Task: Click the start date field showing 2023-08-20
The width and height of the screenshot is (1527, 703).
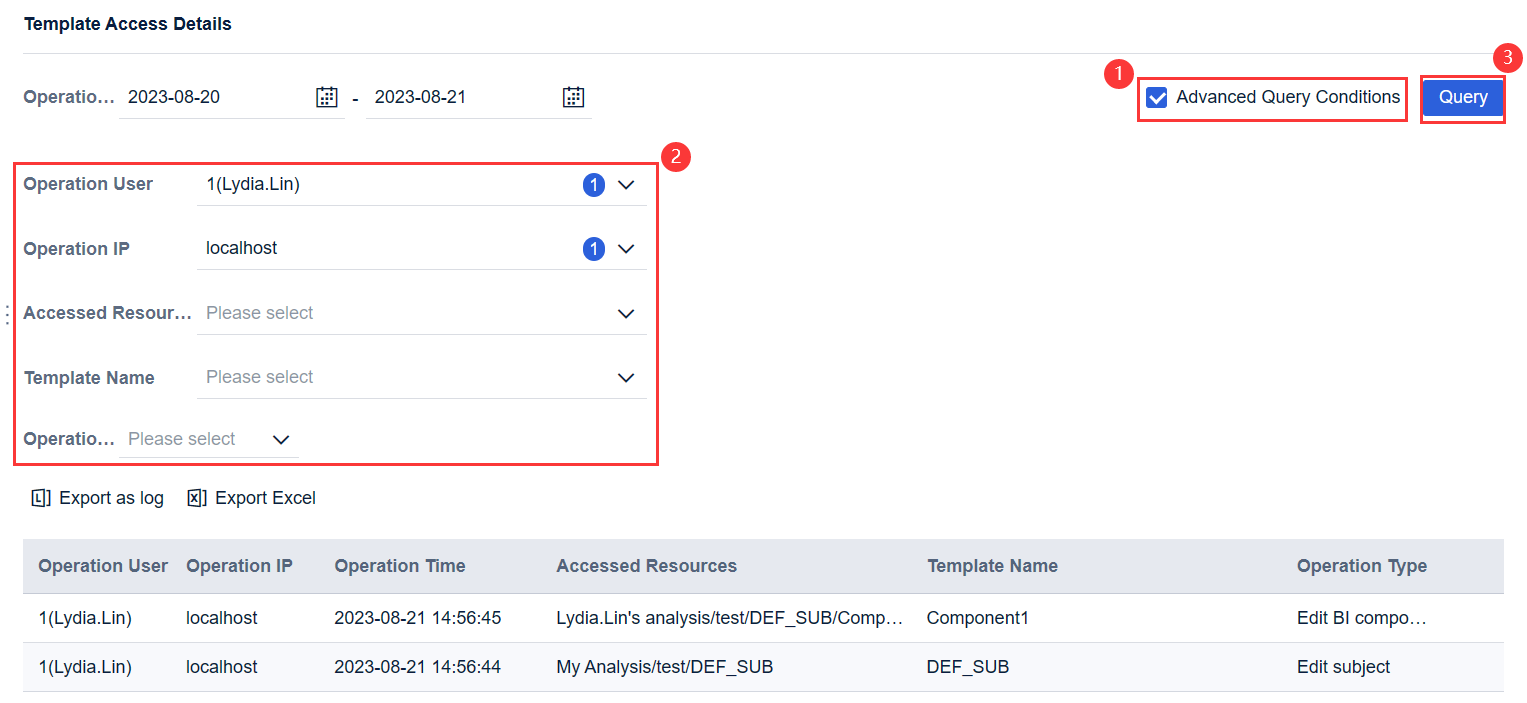Action: tap(210, 96)
